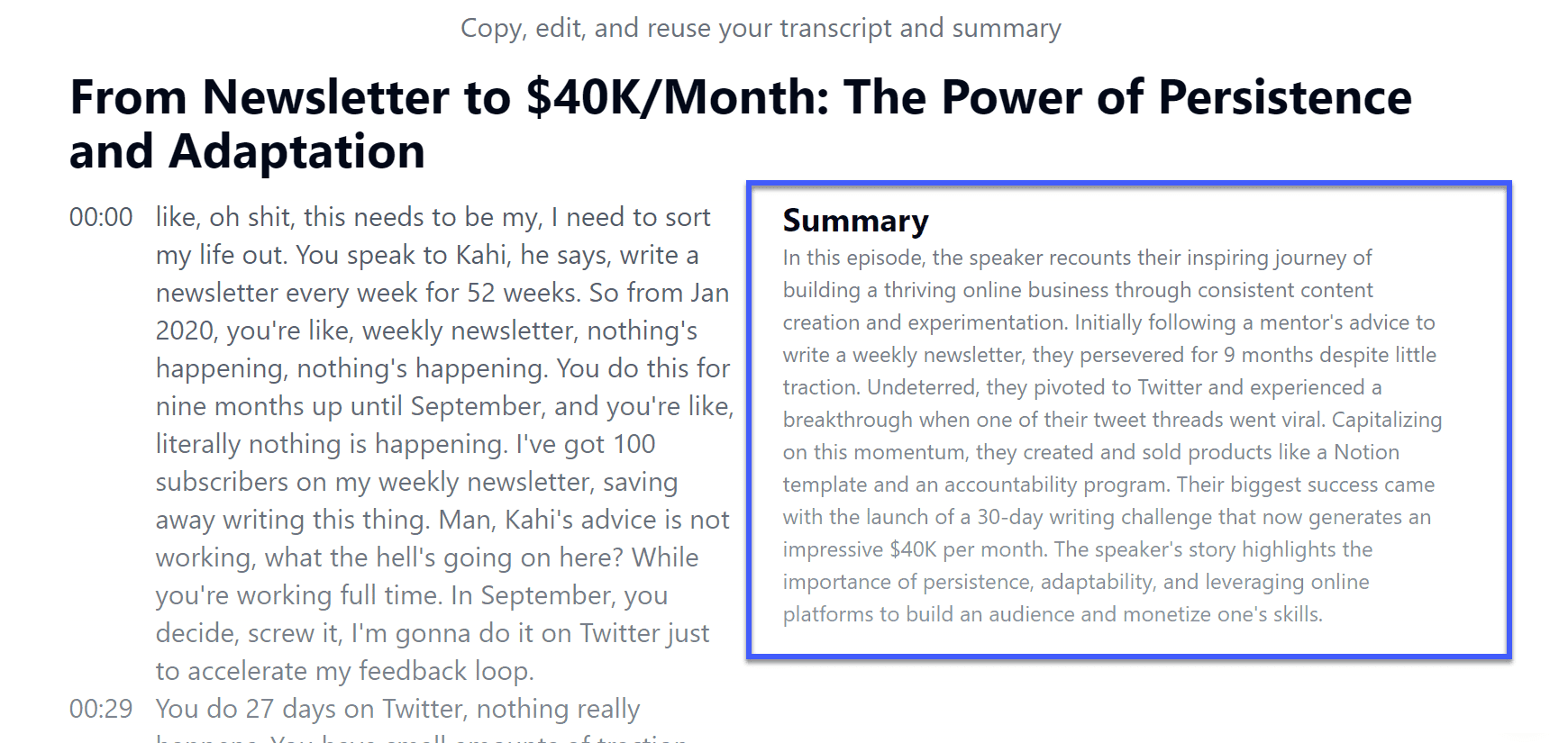1568x743 pixels.
Task: Click the 'Copy, edit, and reuse' caption
Action: (x=761, y=28)
